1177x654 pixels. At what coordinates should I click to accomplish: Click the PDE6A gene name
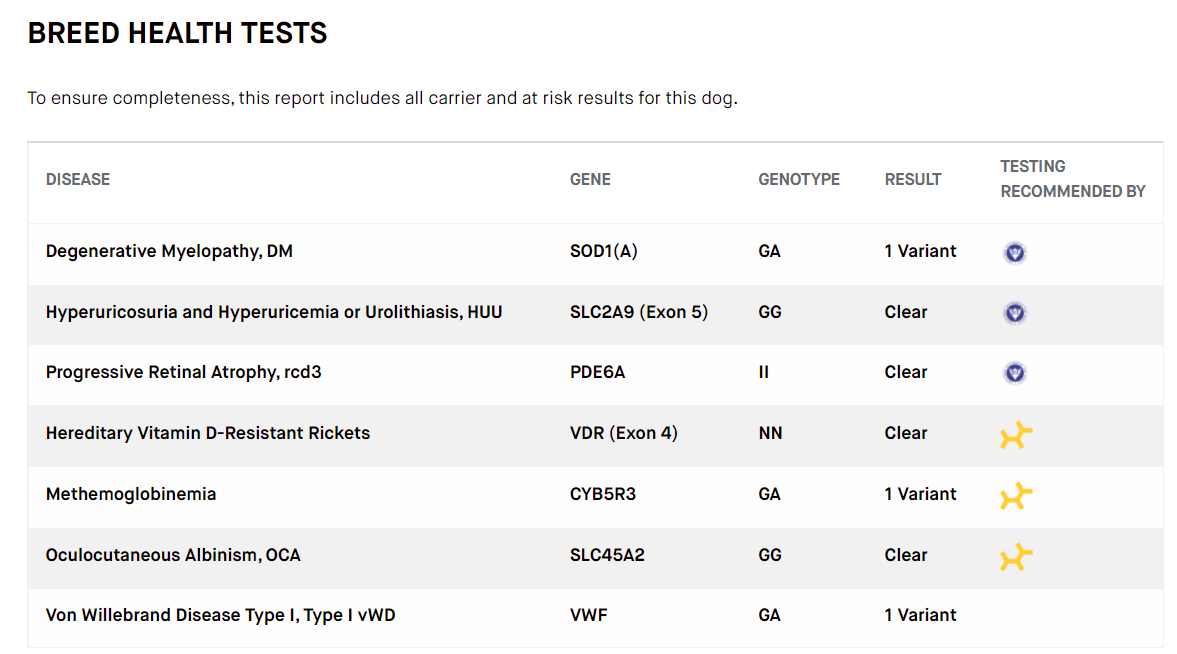[x=598, y=372]
